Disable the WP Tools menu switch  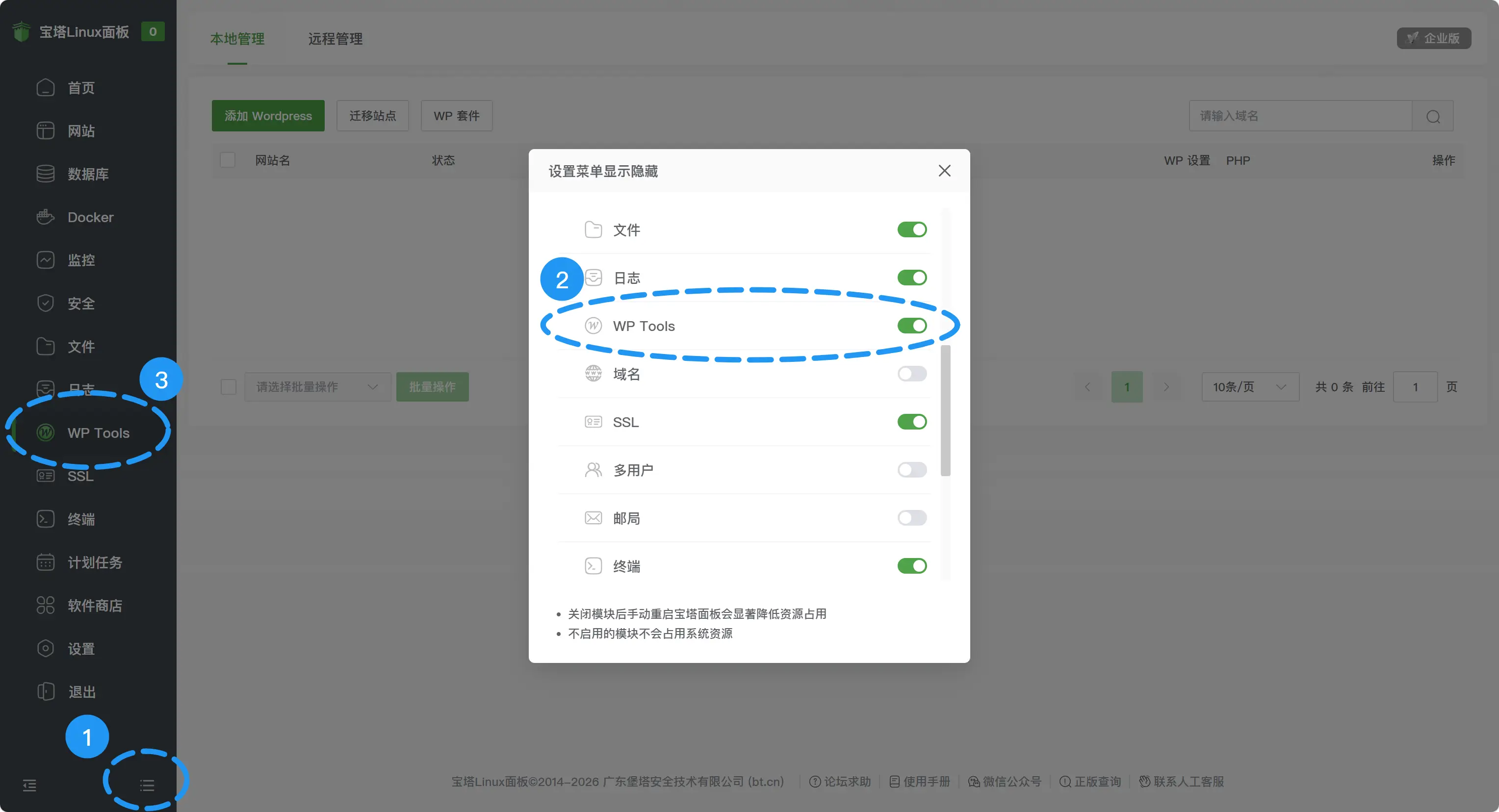[912, 326]
